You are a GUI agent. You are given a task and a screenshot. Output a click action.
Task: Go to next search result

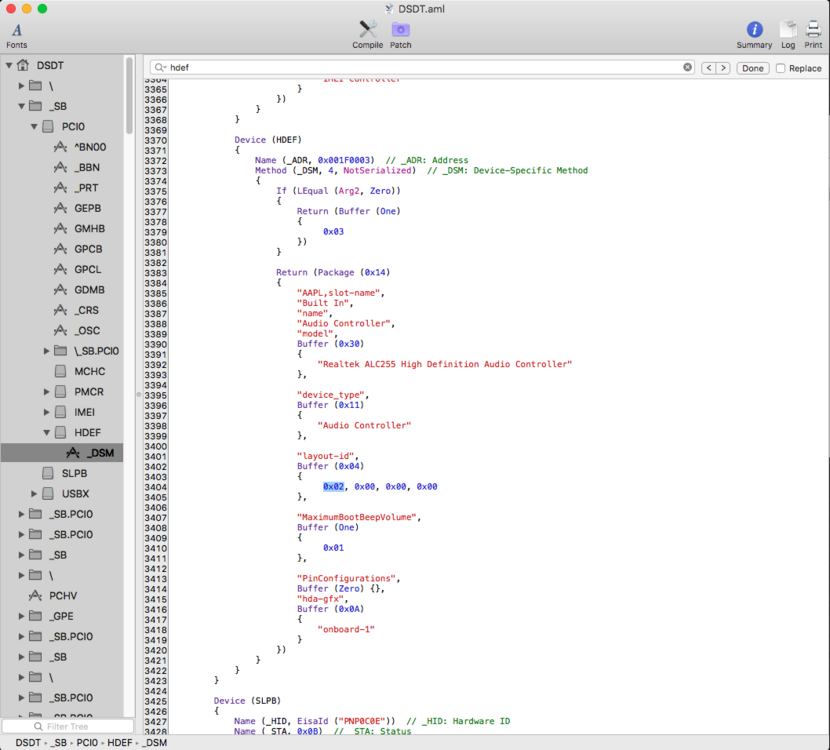(722, 68)
